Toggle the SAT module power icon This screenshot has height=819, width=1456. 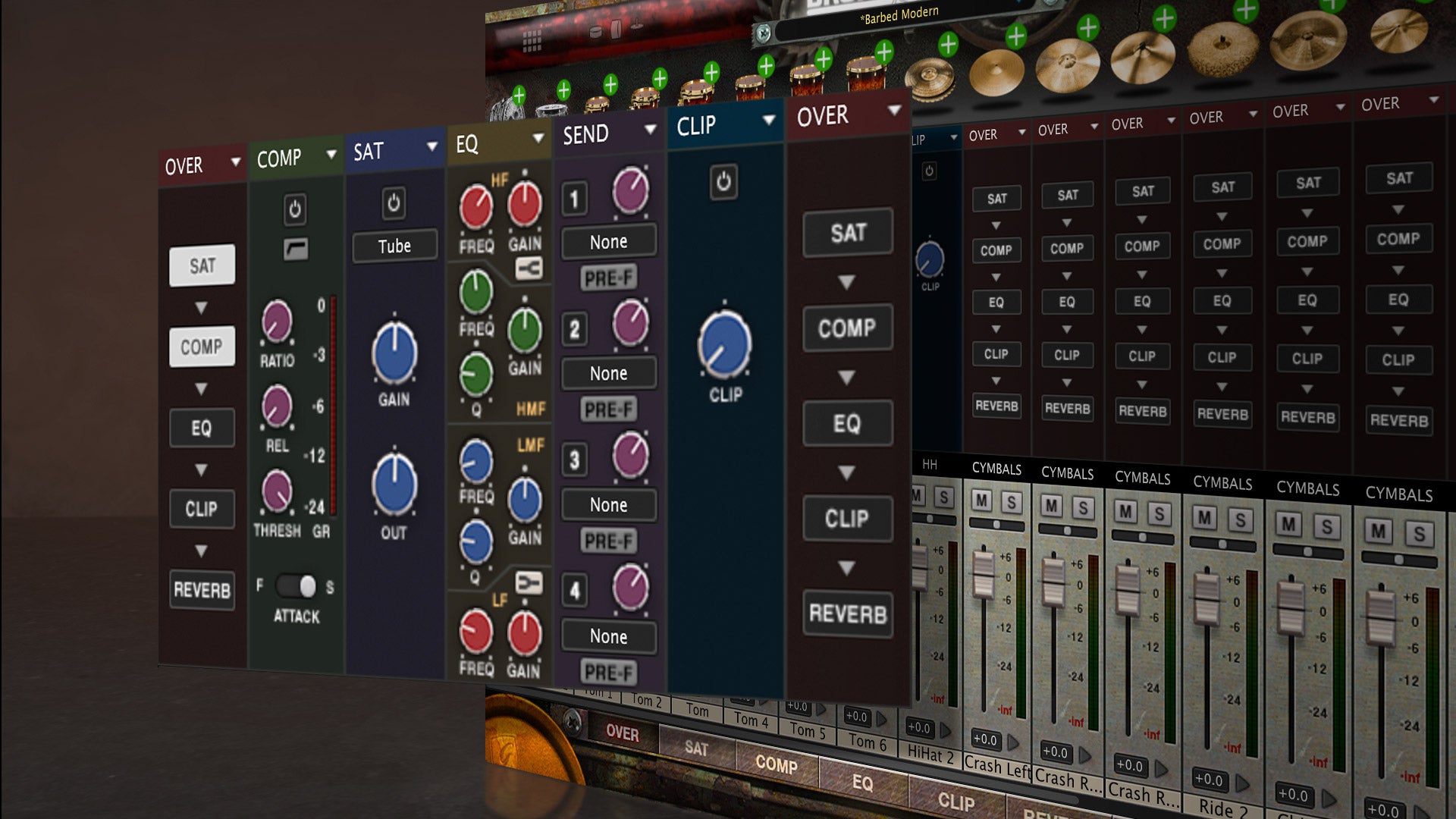pyautogui.click(x=394, y=203)
